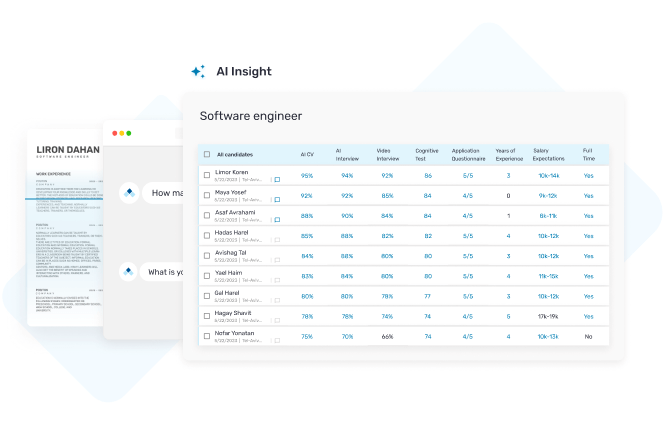Open candidate Limor Koren
Viewport: 667px width, 445px height.
pyautogui.click(x=231, y=172)
